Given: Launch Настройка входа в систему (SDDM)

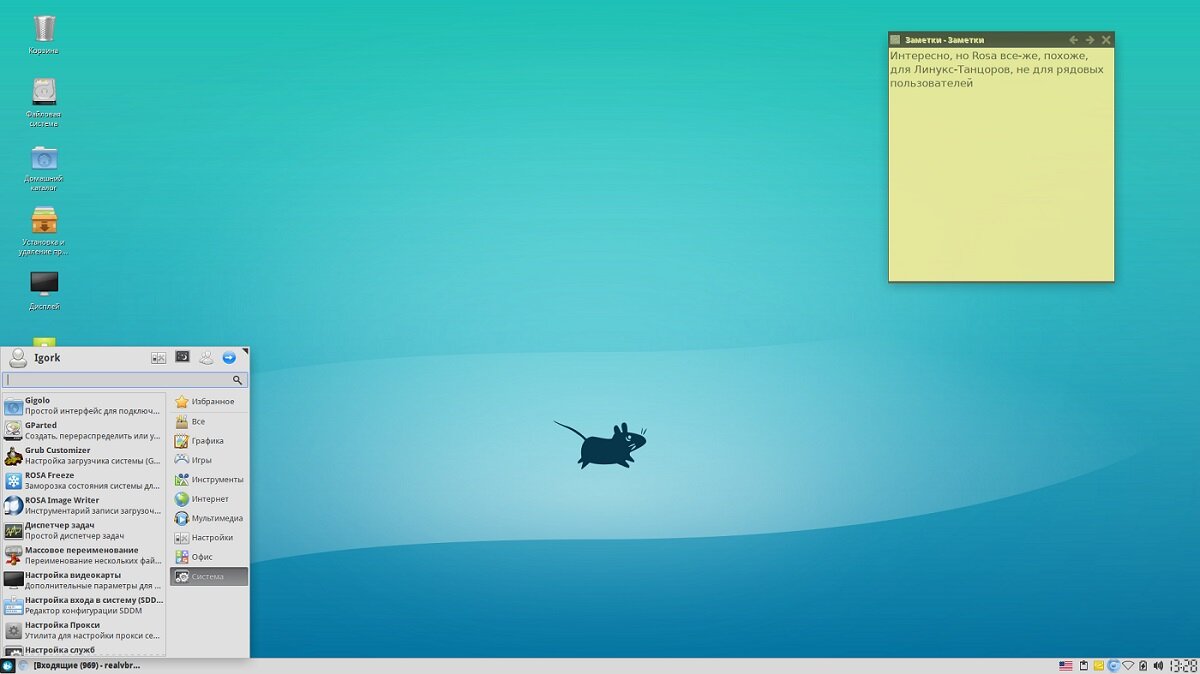Looking at the screenshot, I should (83, 605).
